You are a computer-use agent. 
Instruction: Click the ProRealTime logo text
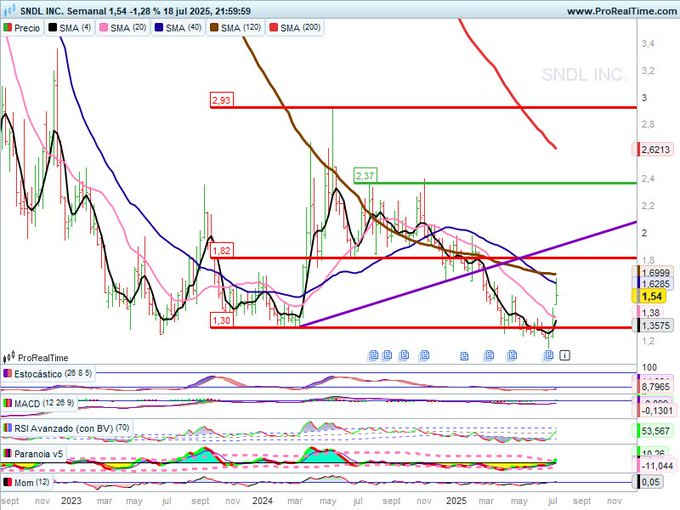click(x=43, y=358)
